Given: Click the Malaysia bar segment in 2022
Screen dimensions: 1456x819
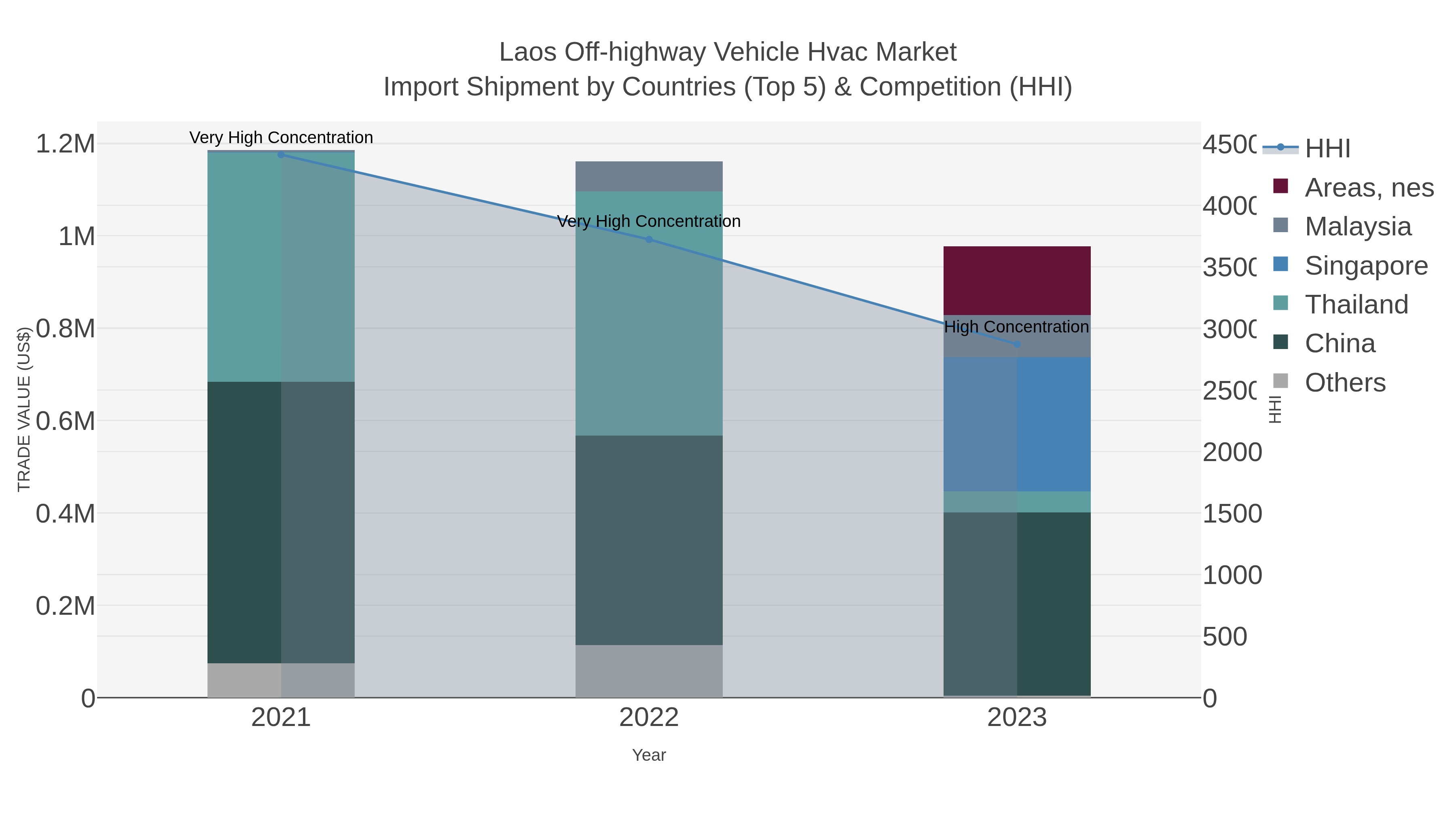Looking at the screenshot, I should click(649, 176).
